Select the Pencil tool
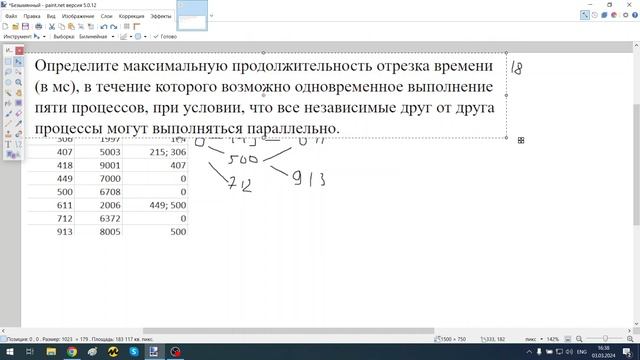 point(8,124)
